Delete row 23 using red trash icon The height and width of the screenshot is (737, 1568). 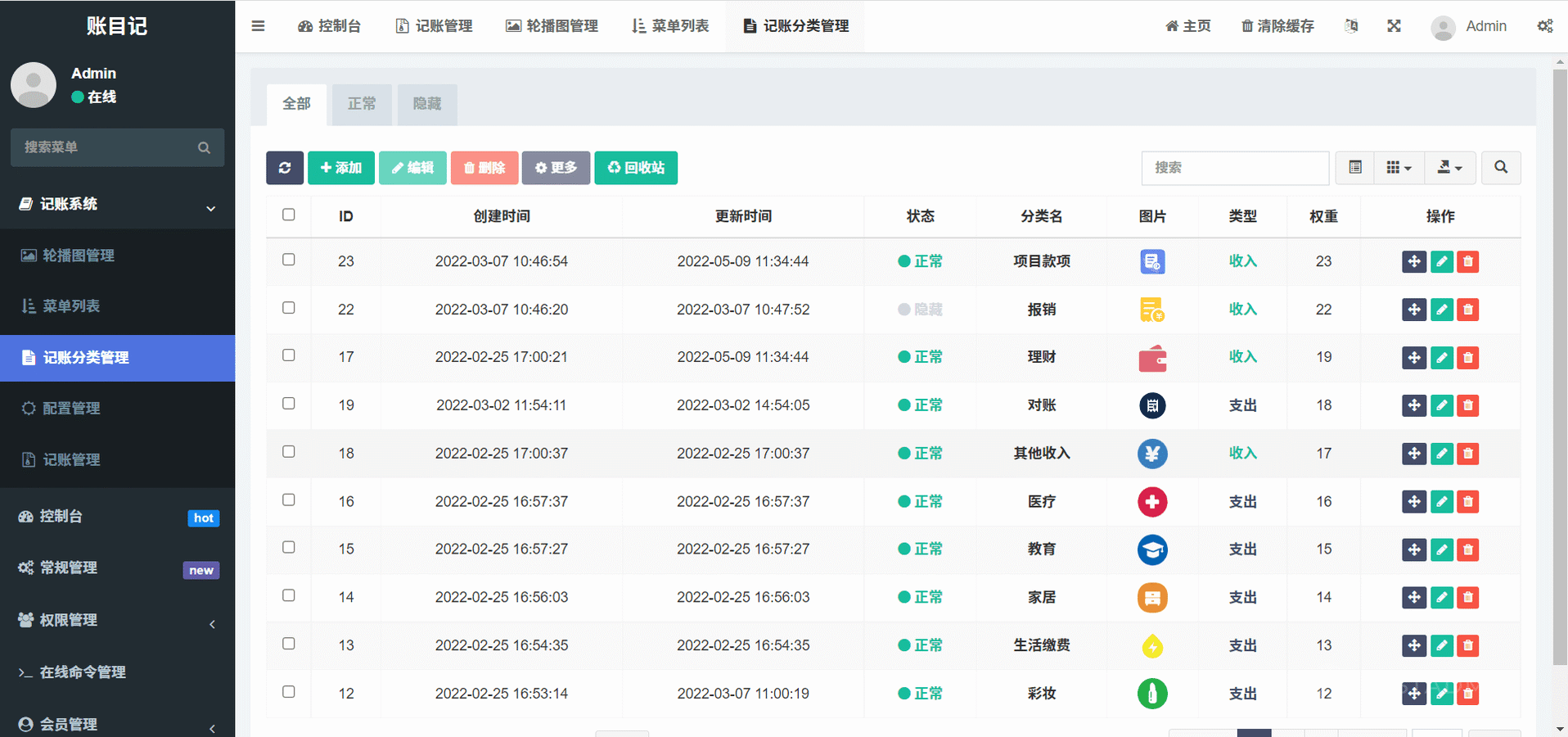1468,262
